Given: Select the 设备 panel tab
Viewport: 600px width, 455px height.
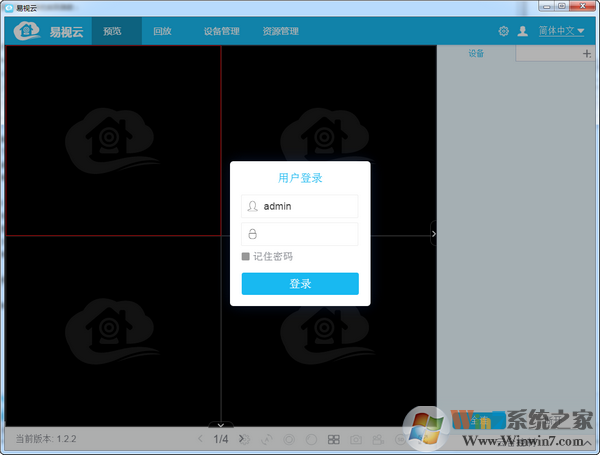Looking at the screenshot, I should coord(476,53).
